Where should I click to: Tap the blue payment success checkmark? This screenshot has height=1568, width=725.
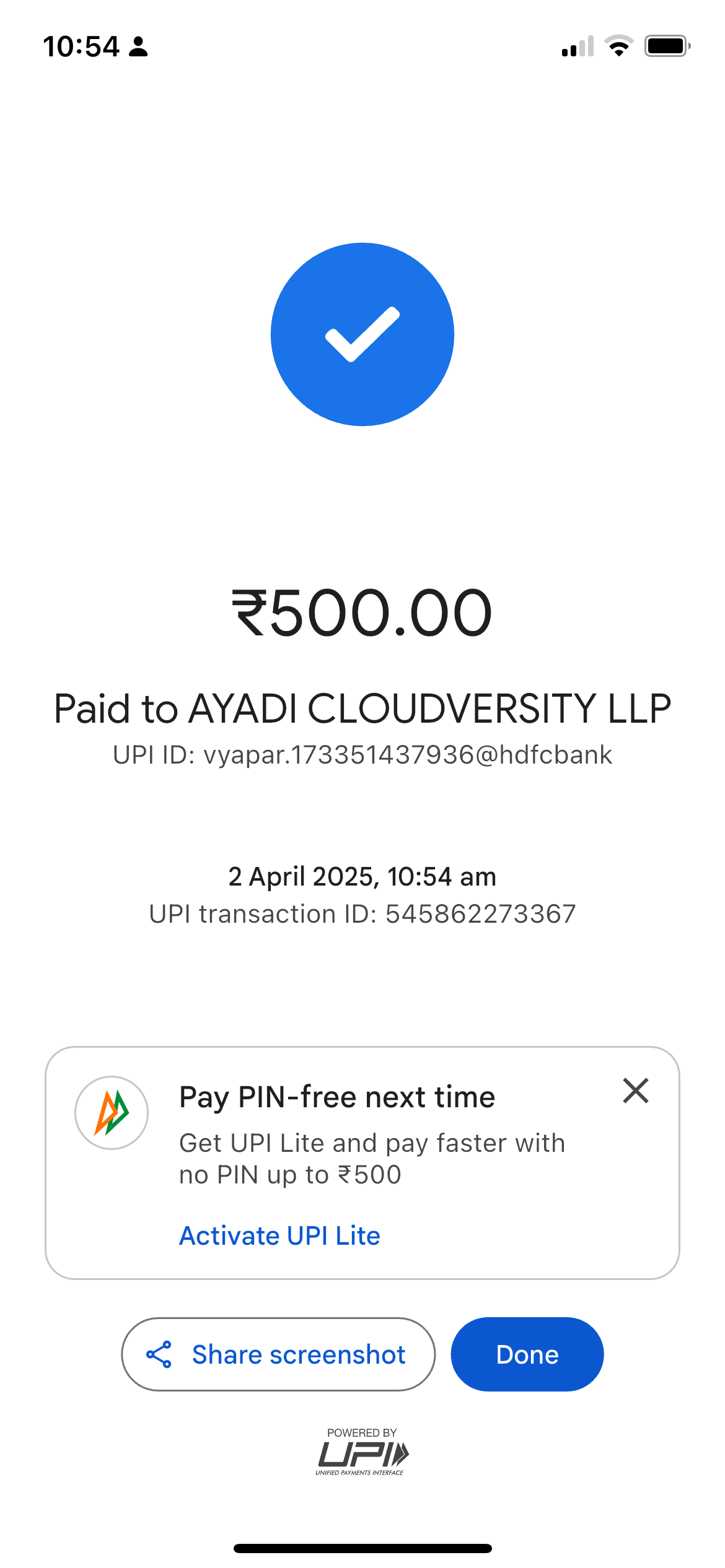[362, 334]
